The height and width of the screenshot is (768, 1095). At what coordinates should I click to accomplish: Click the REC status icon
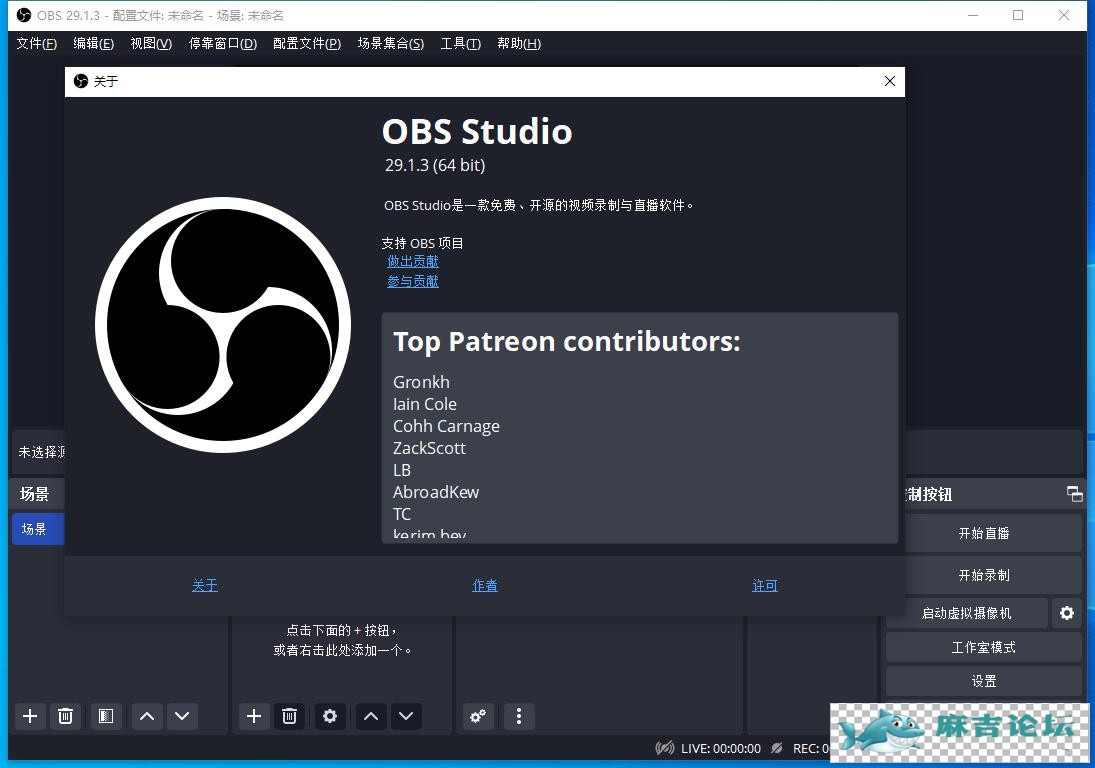pos(777,748)
